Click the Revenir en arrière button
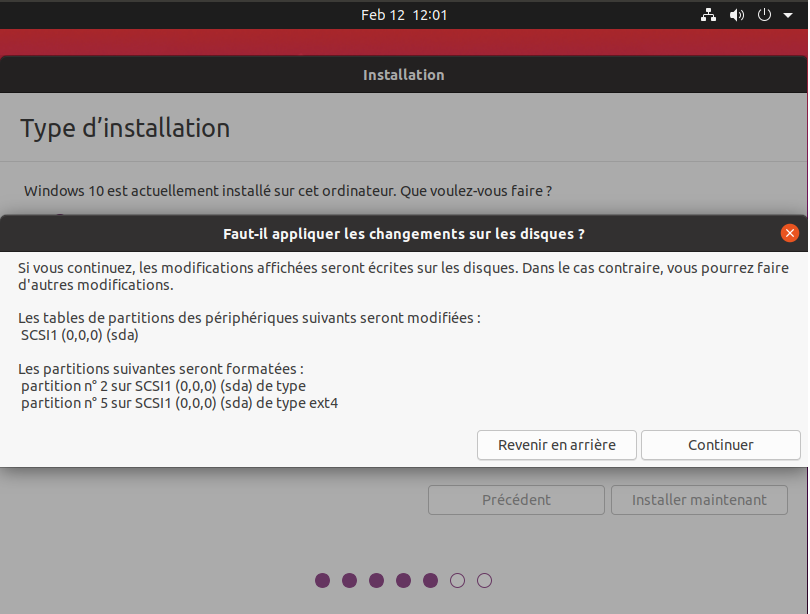Screen dimensions: 810x614 (557, 445)
